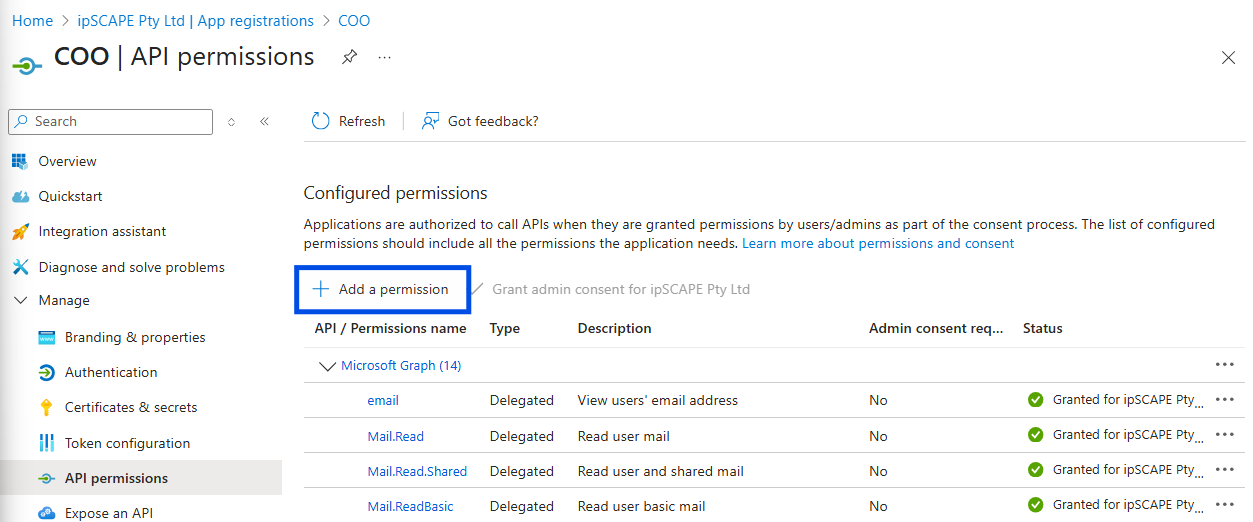Click the sidebar Search field

click(110, 121)
